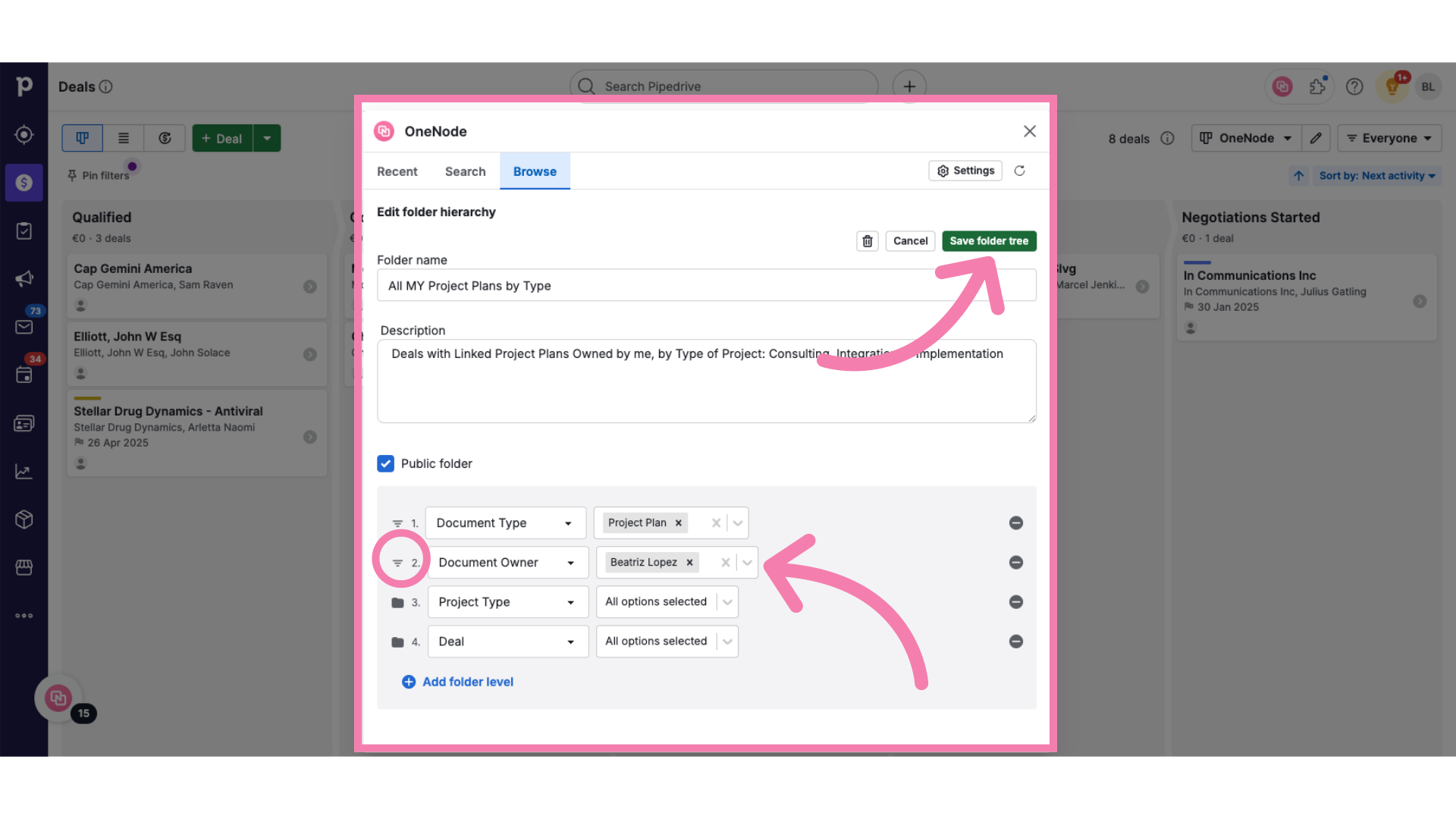Open Activities calendar icon in sidebar
Viewport: 1456px width, 819px height.
[24, 375]
